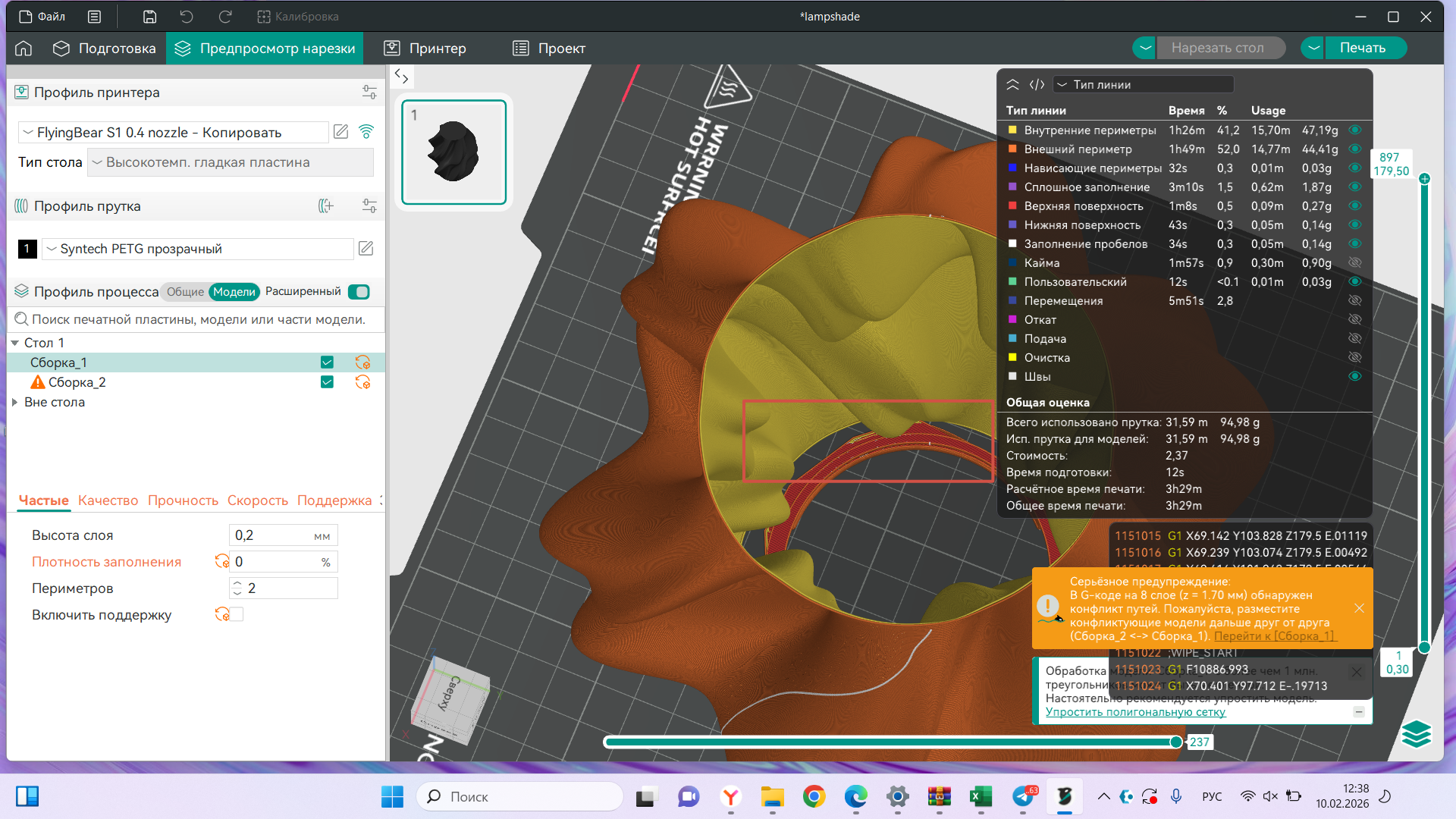This screenshot has height=819, width=1456.
Task: Open the Тип линии view dropdown
Action: (x=1144, y=85)
